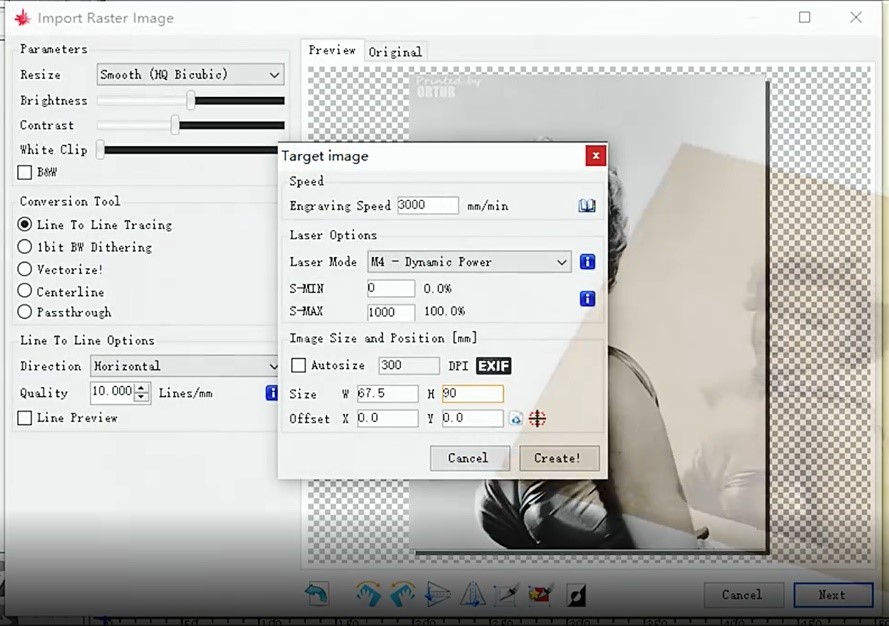Click the Create! button
Image resolution: width=889 pixels, height=626 pixels.
coord(558,458)
